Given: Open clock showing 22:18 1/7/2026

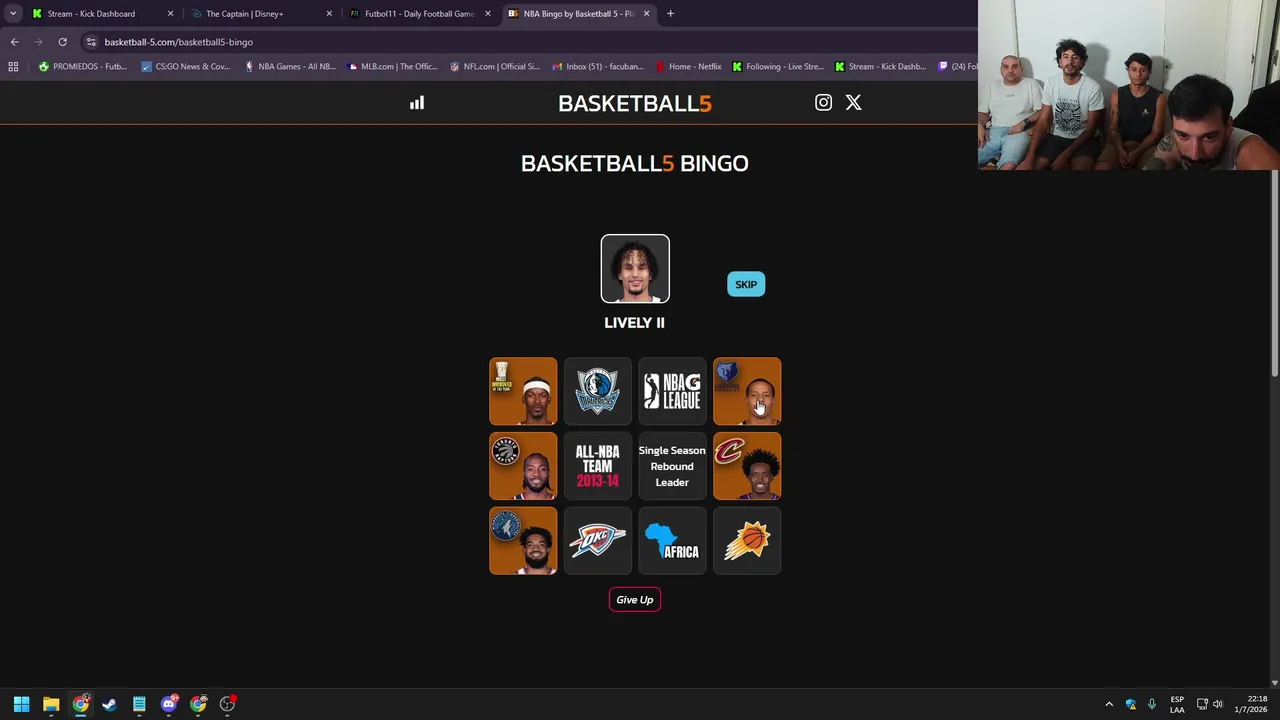Looking at the screenshot, I should [x=1250, y=704].
